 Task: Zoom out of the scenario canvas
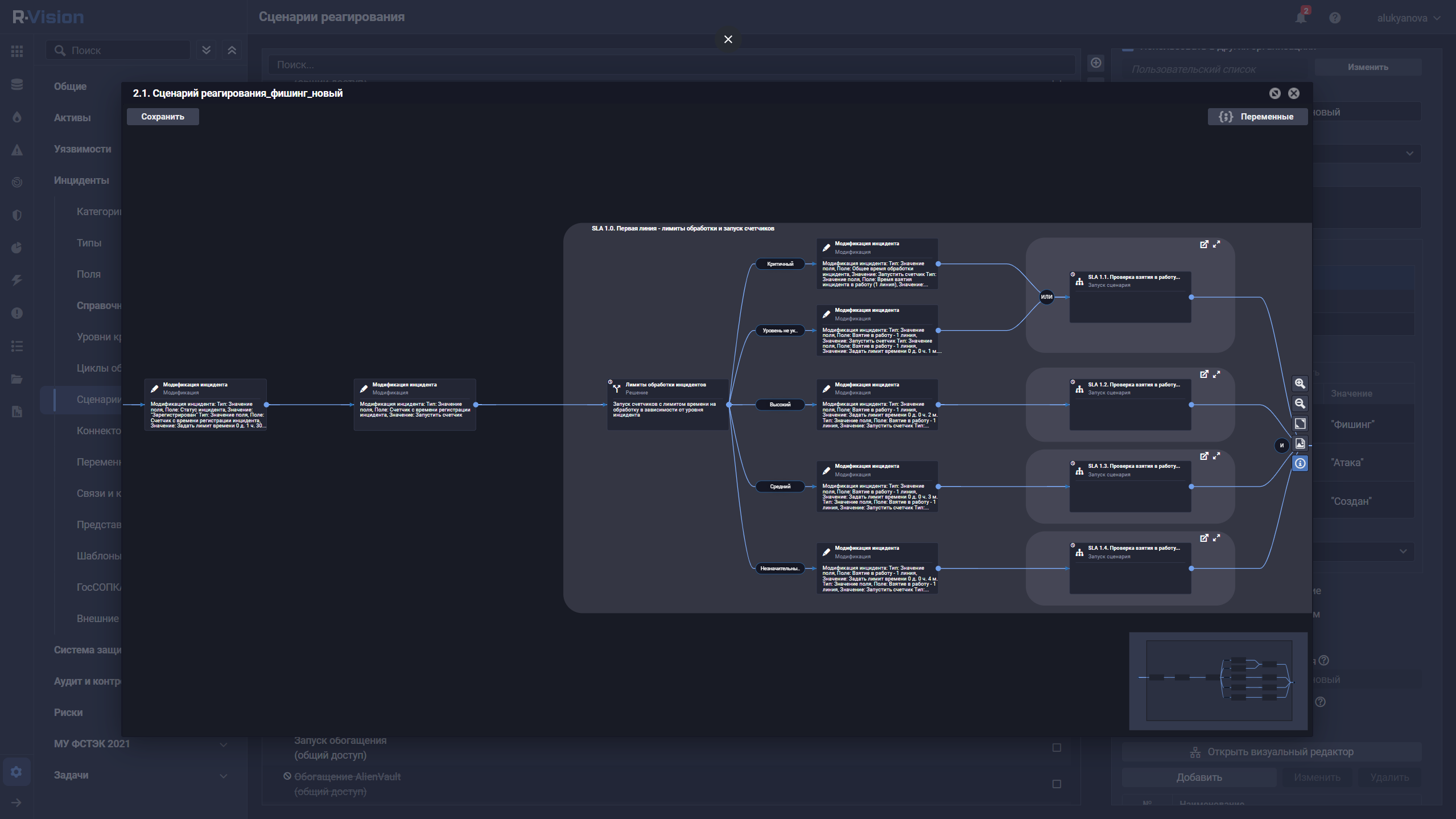click(1300, 404)
